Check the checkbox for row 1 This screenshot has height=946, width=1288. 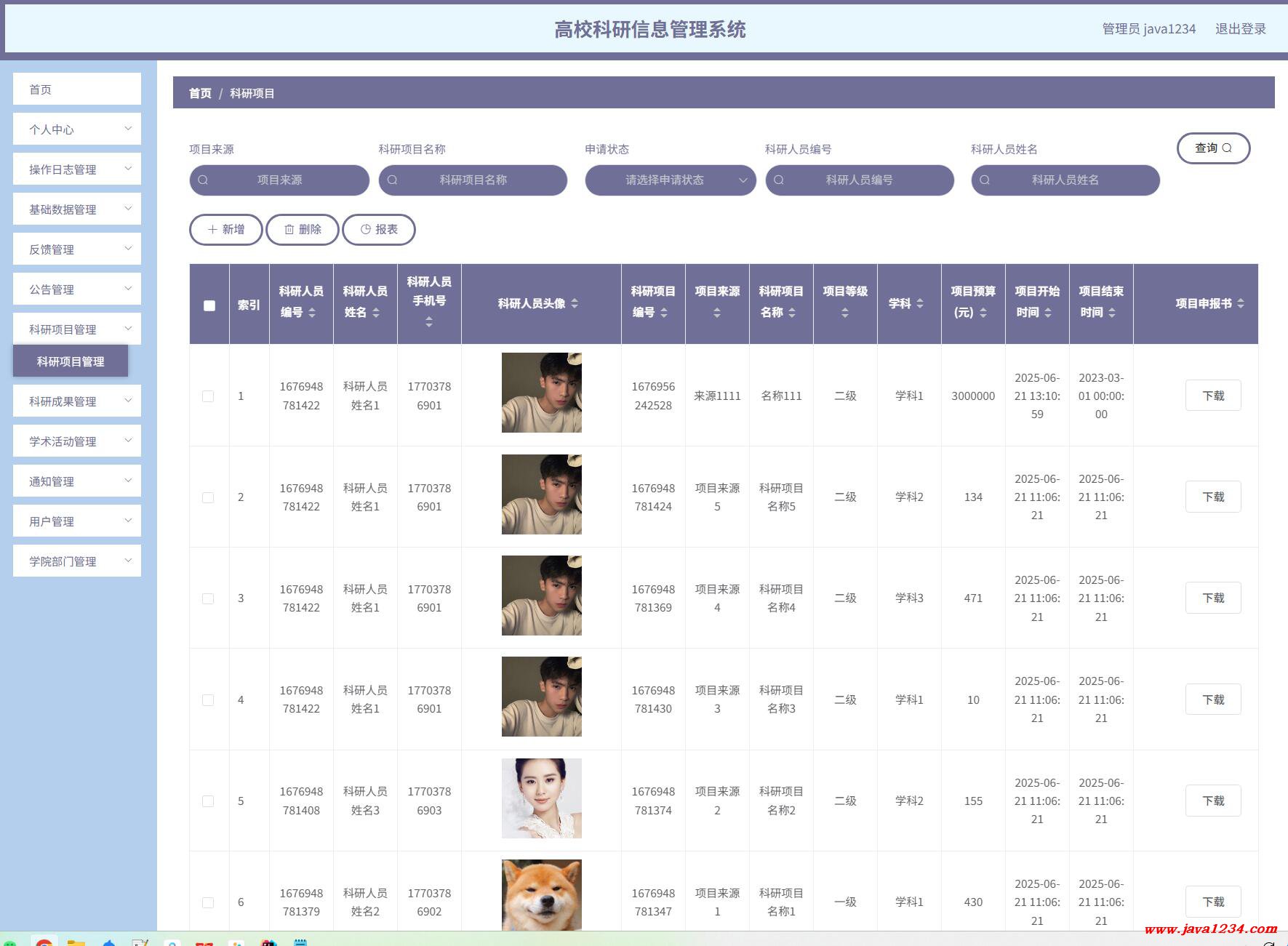208,396
